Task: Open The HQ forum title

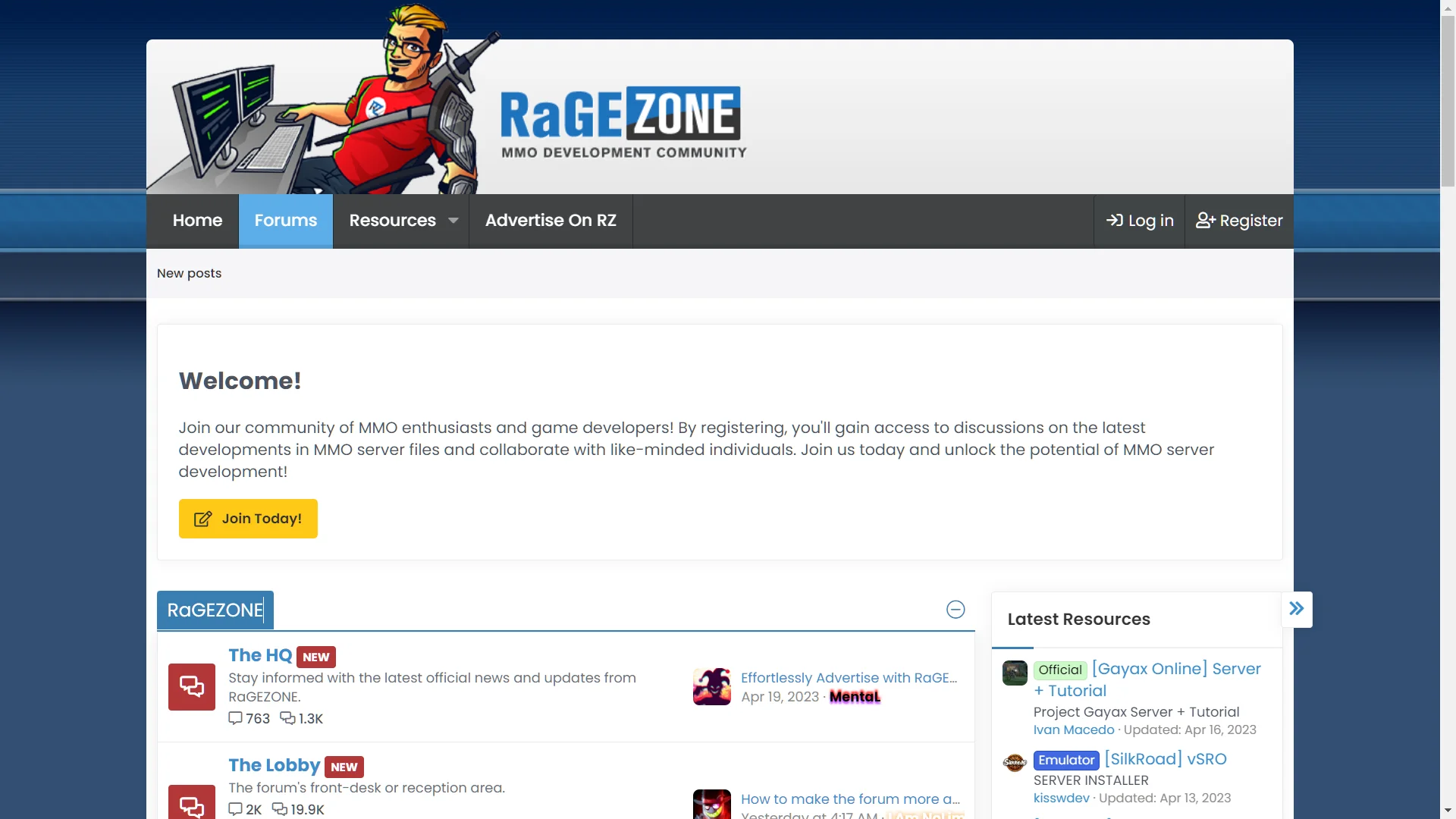Action: point(260,655)
